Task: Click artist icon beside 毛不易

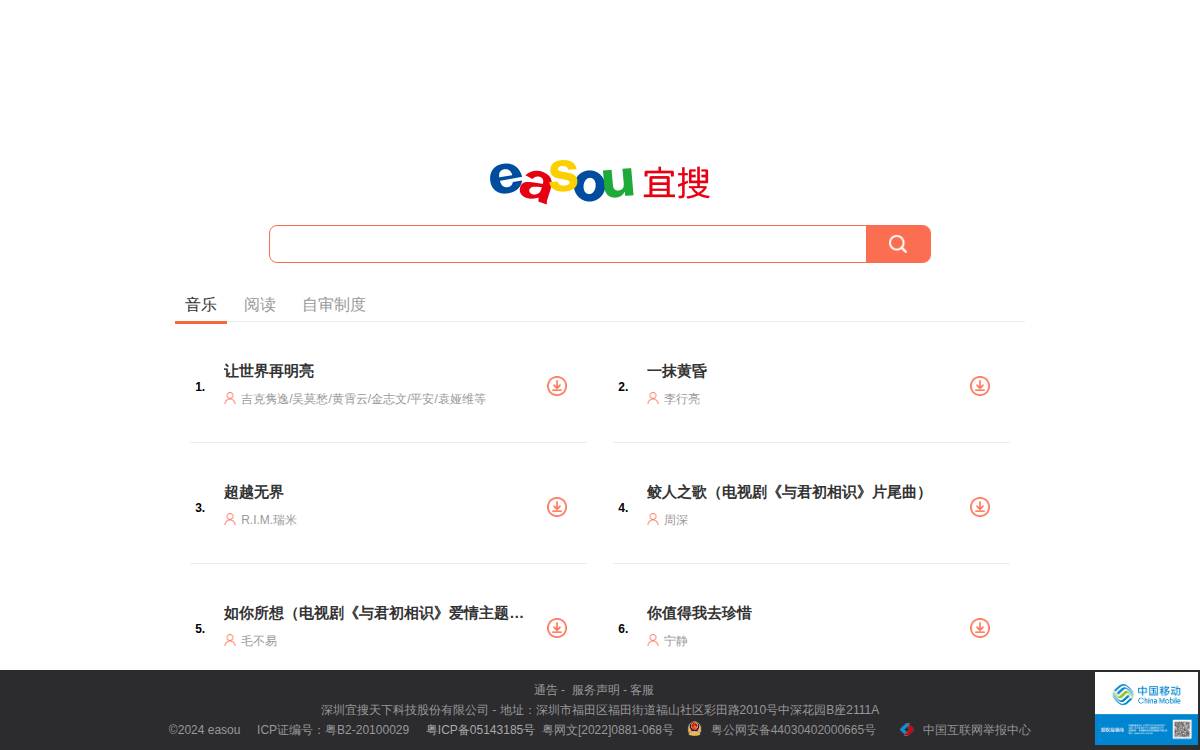Action: (230, 640)
